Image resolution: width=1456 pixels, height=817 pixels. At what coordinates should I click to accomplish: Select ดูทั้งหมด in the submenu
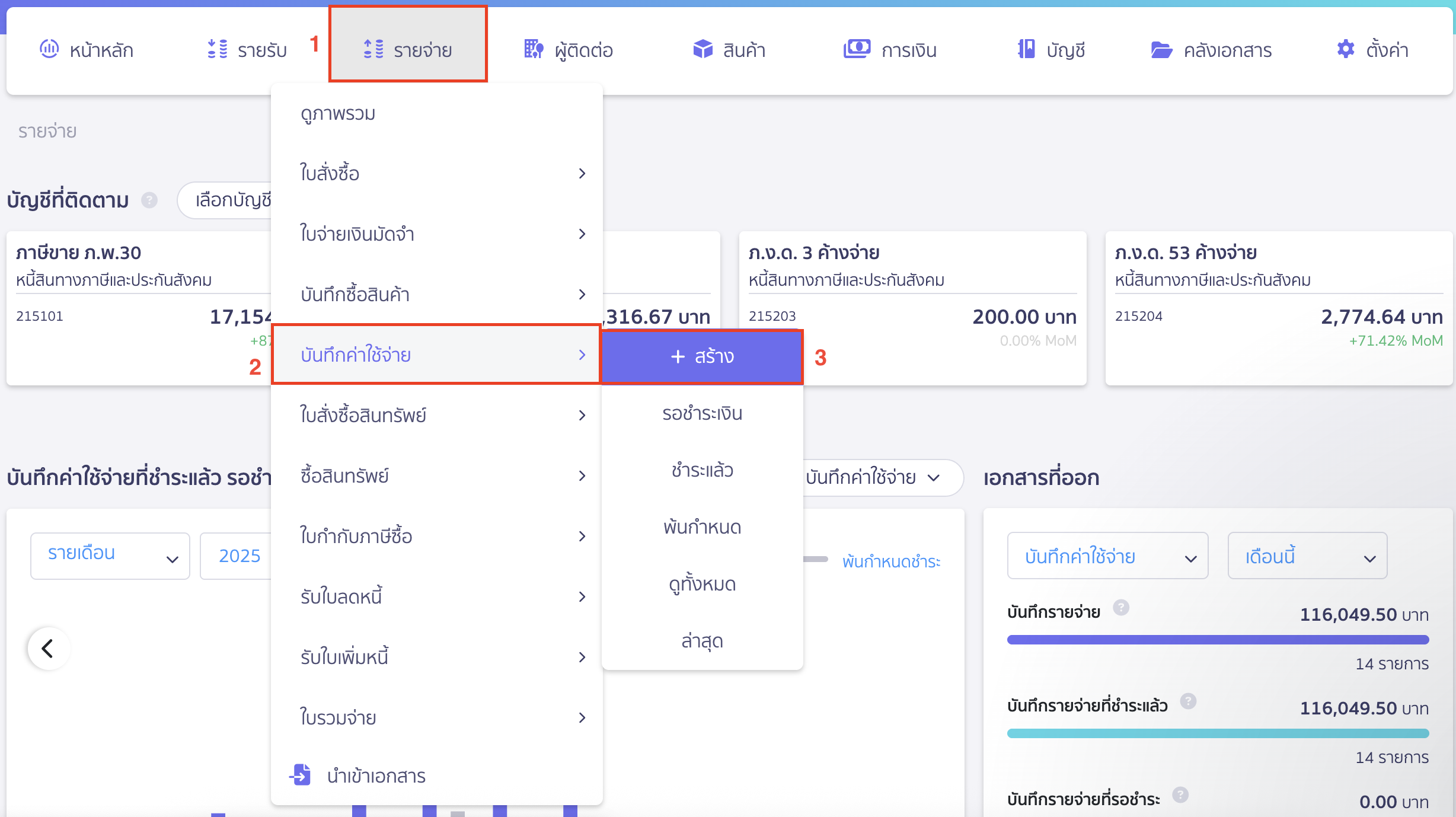tap(702, 584)
